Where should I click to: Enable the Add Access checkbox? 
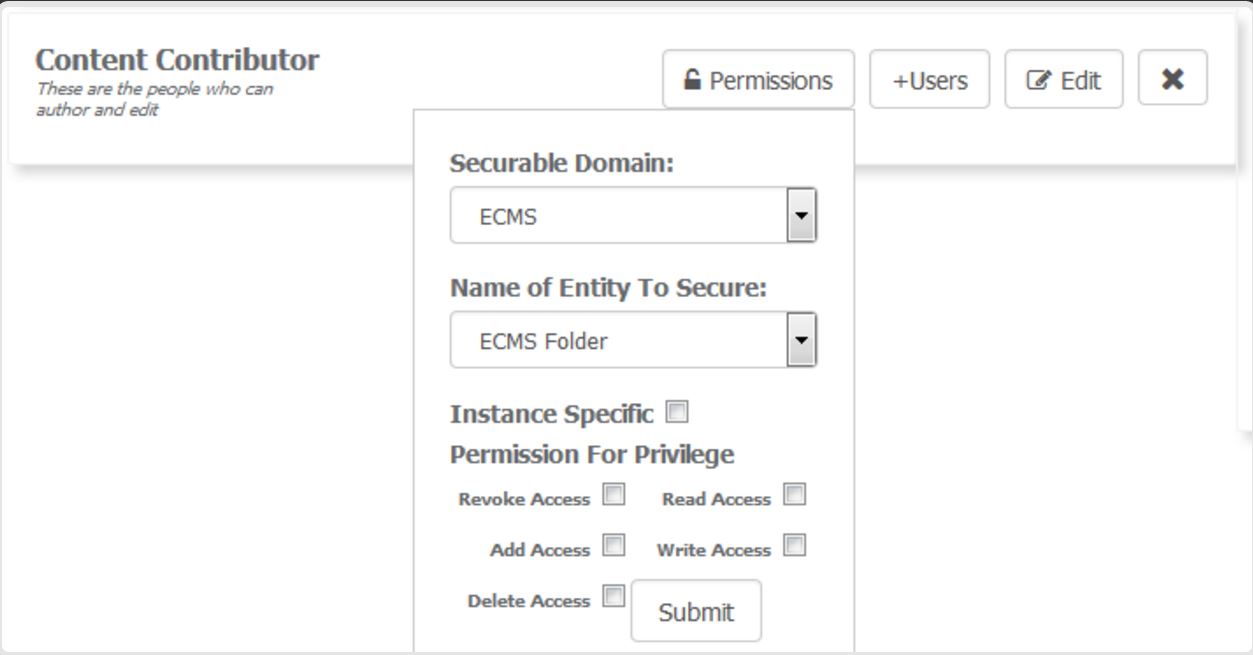click(614, 546)
